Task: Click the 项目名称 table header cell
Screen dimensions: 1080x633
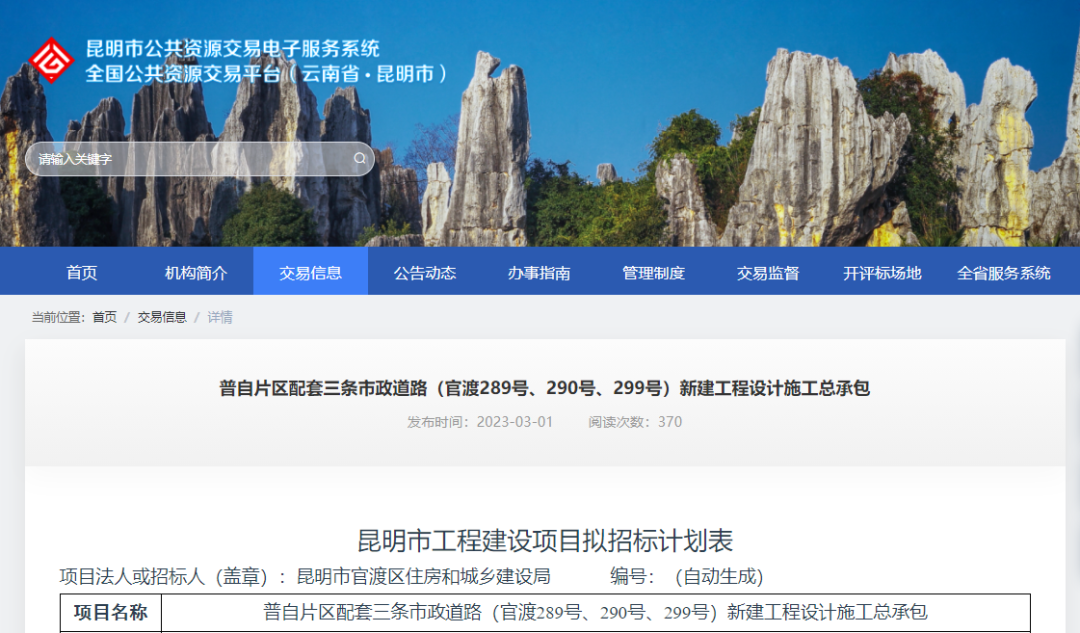Action: tap(111, 612)
